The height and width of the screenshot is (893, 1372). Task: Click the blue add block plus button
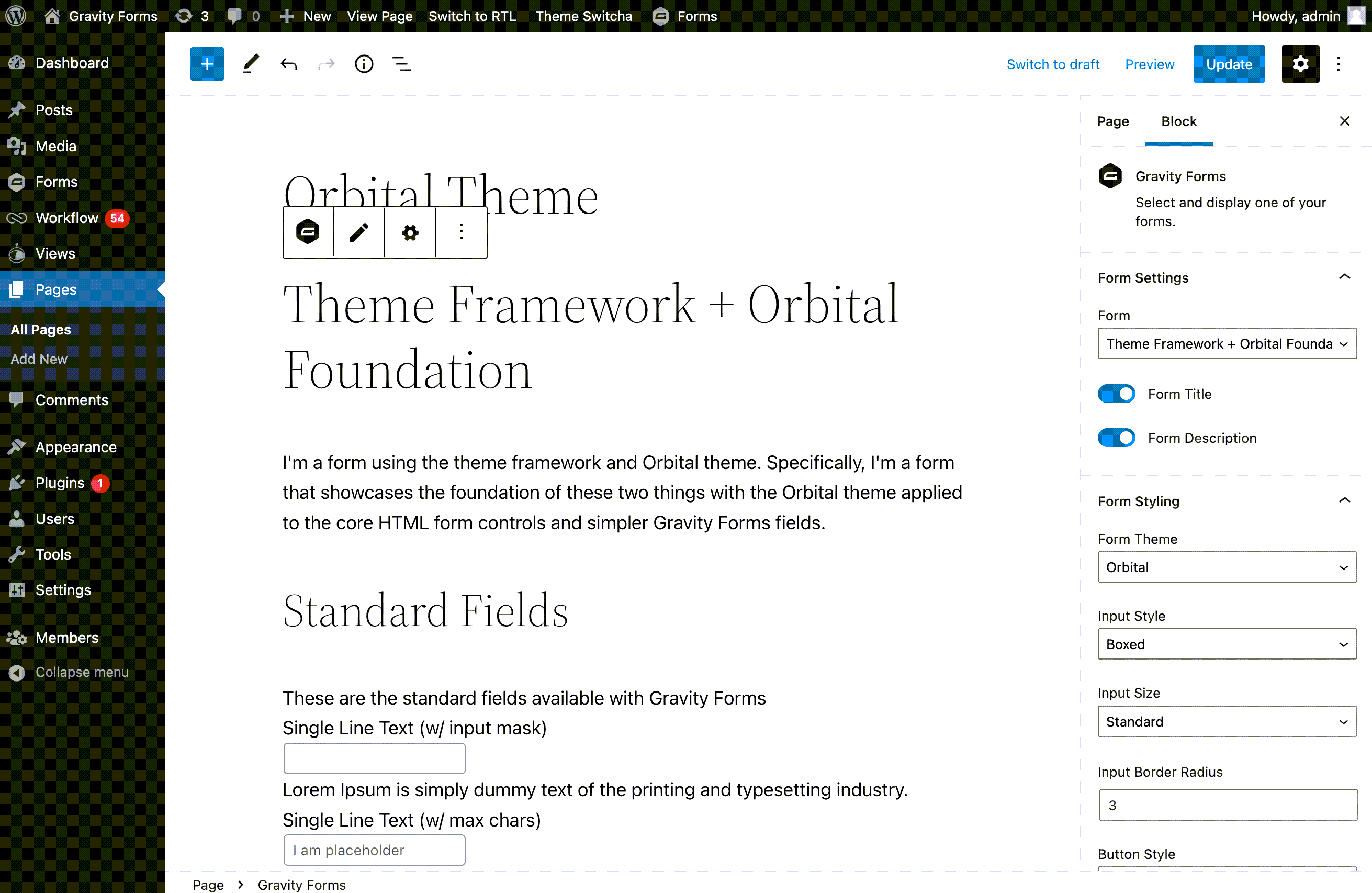pyautogui.click(x=207, y=63)
